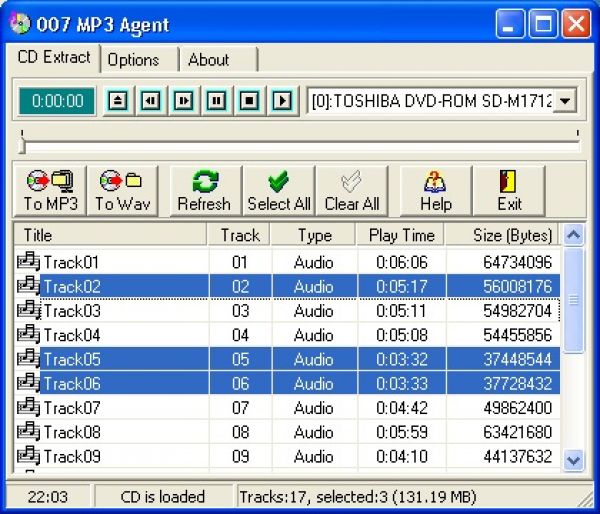Switch to the Options tab

134,59
